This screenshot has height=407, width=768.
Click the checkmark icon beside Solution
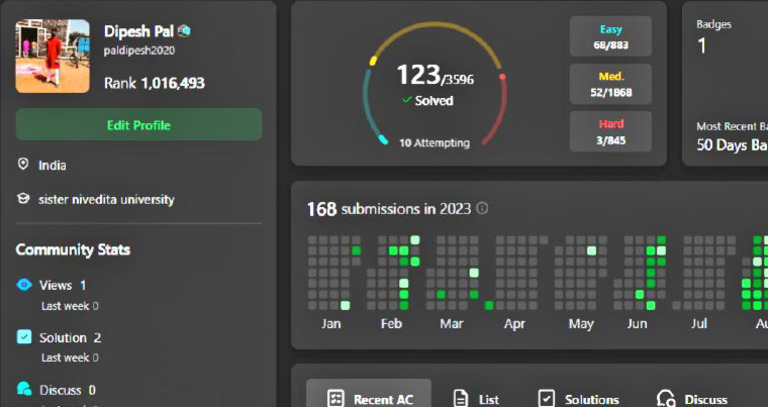click(x=24, y=337)
